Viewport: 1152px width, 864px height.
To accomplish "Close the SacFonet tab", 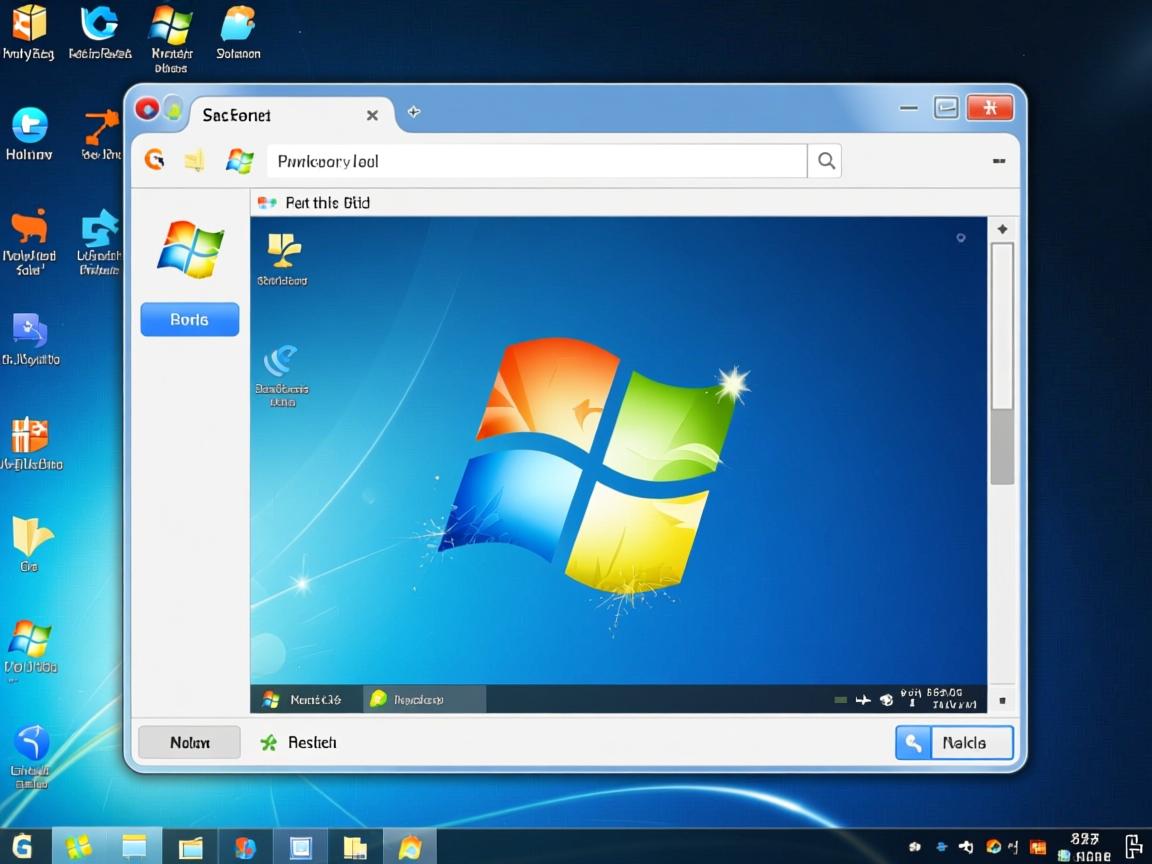I will point(372,115).
